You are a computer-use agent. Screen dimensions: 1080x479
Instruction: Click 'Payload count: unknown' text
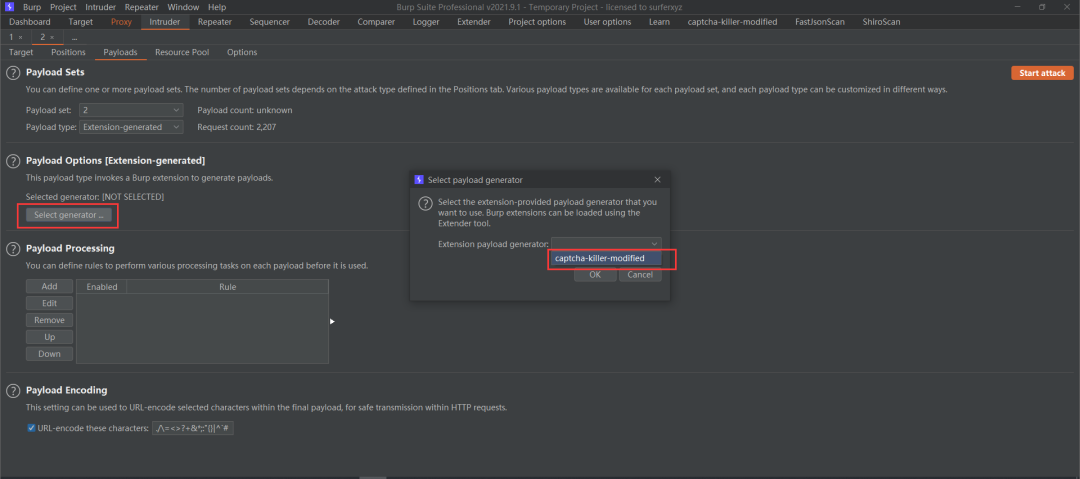245,110
